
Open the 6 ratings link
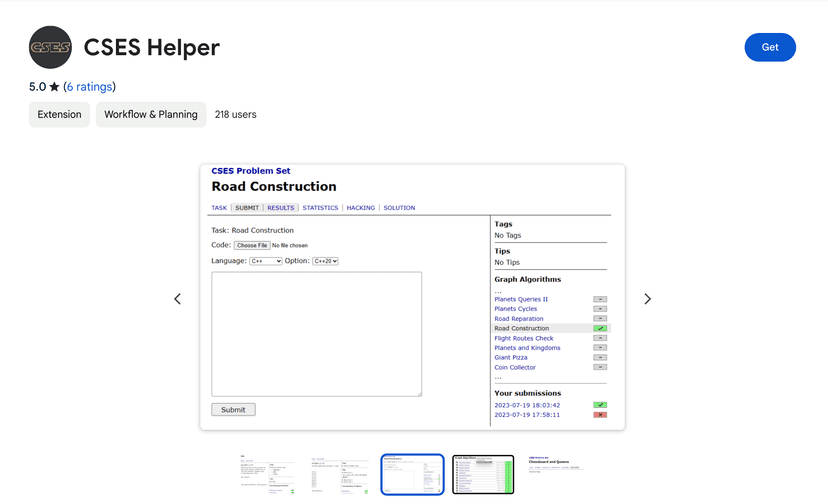pos(89,87)
